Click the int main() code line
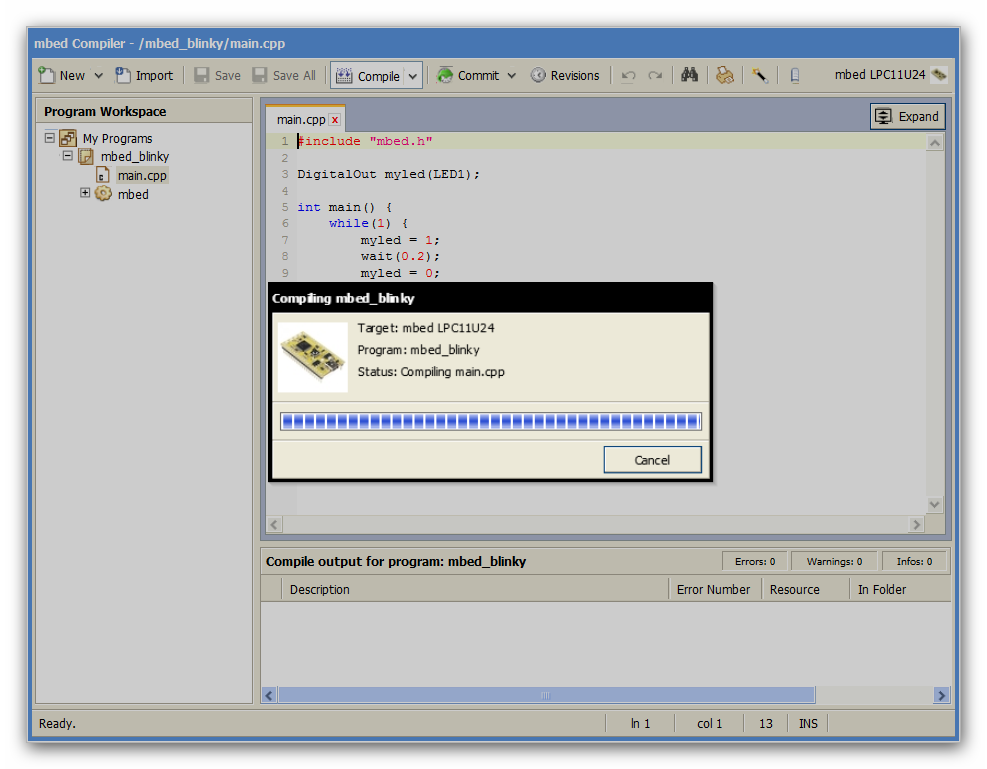This screenshot has width=987, height=769. click(x=344, y=207)
